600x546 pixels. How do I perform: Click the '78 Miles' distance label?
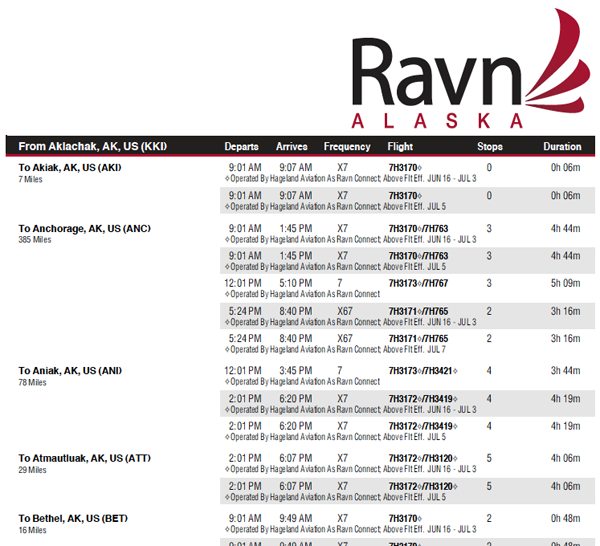point(33,382)
